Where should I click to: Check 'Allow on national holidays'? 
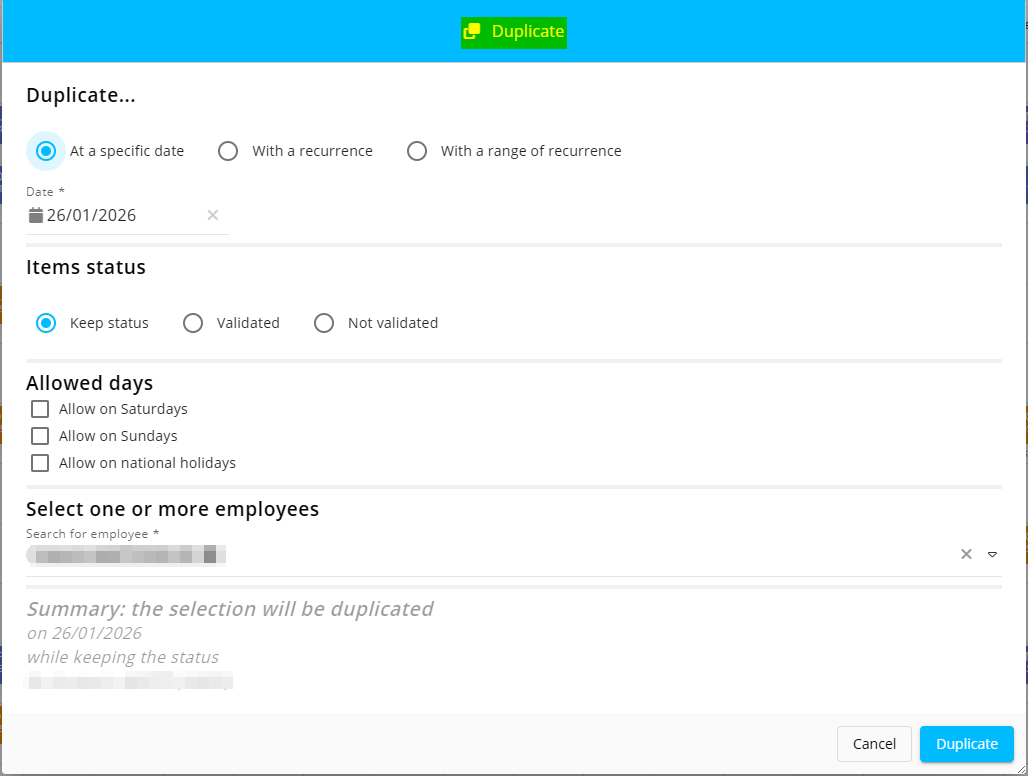[x=40, y=463]
